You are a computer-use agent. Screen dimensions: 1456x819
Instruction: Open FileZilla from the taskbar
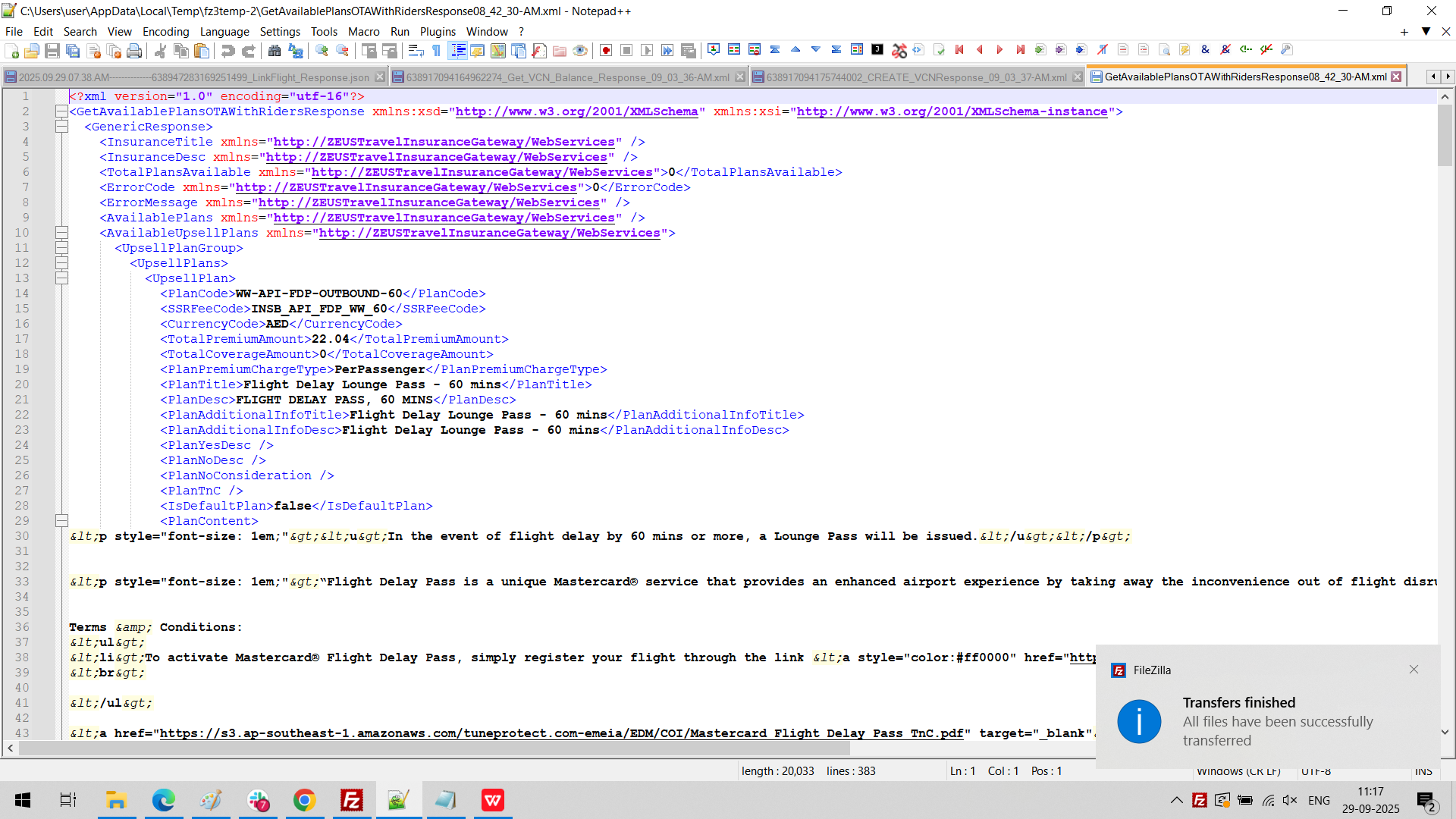(352, 800)
